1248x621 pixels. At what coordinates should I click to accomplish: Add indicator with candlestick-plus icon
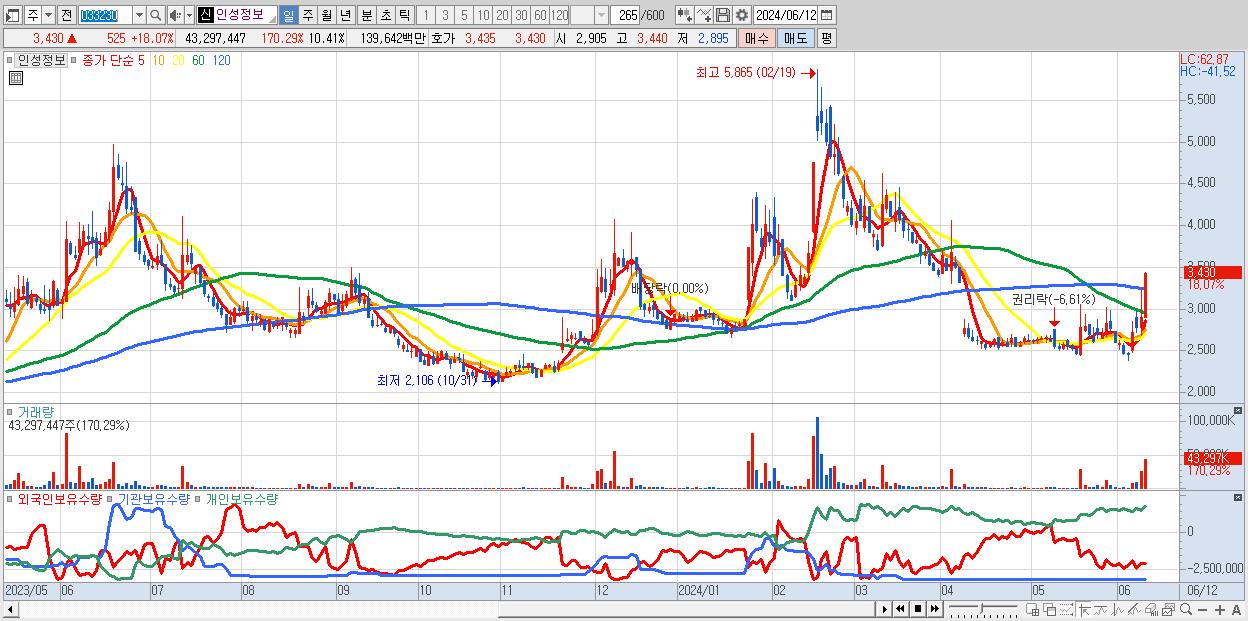click(684, 15)
